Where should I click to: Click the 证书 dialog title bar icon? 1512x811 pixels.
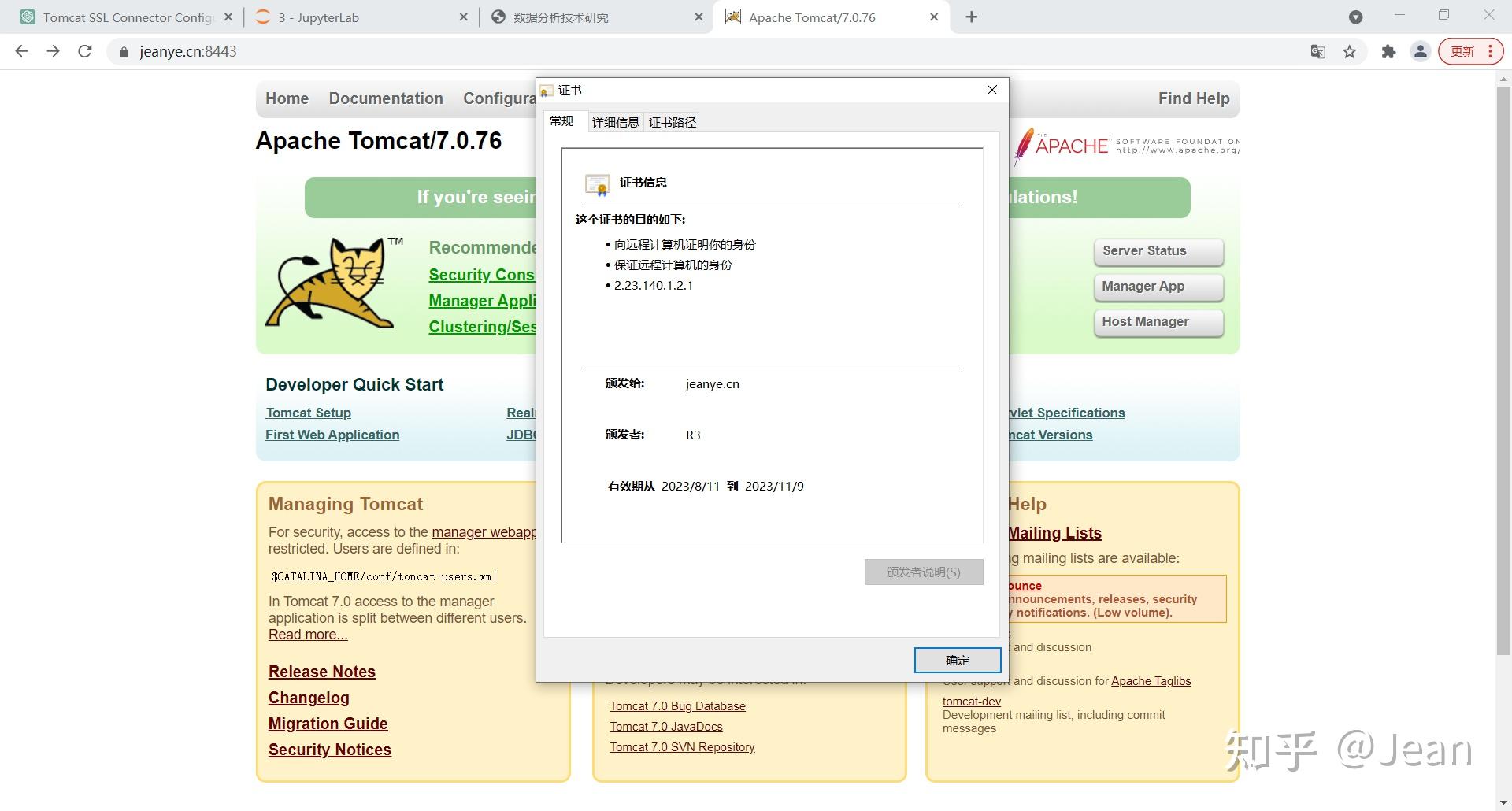(547, 91)
